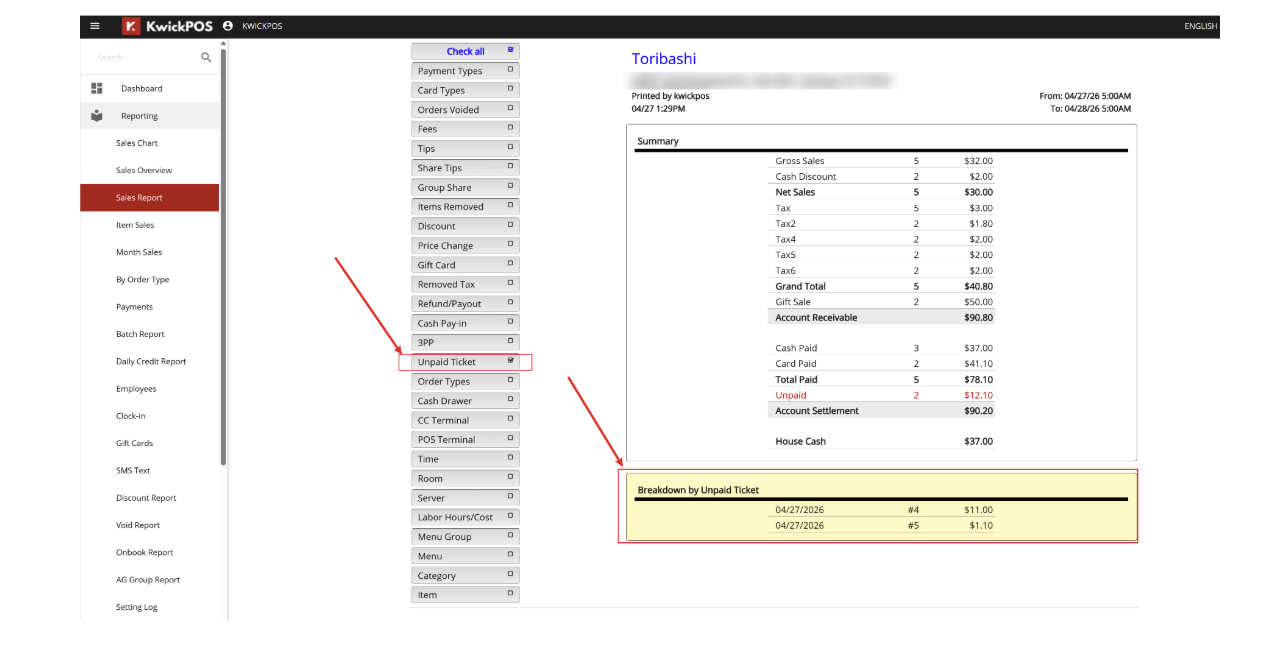
Task: Open the KWICKPOS user account icon
Action: point(228,26)
